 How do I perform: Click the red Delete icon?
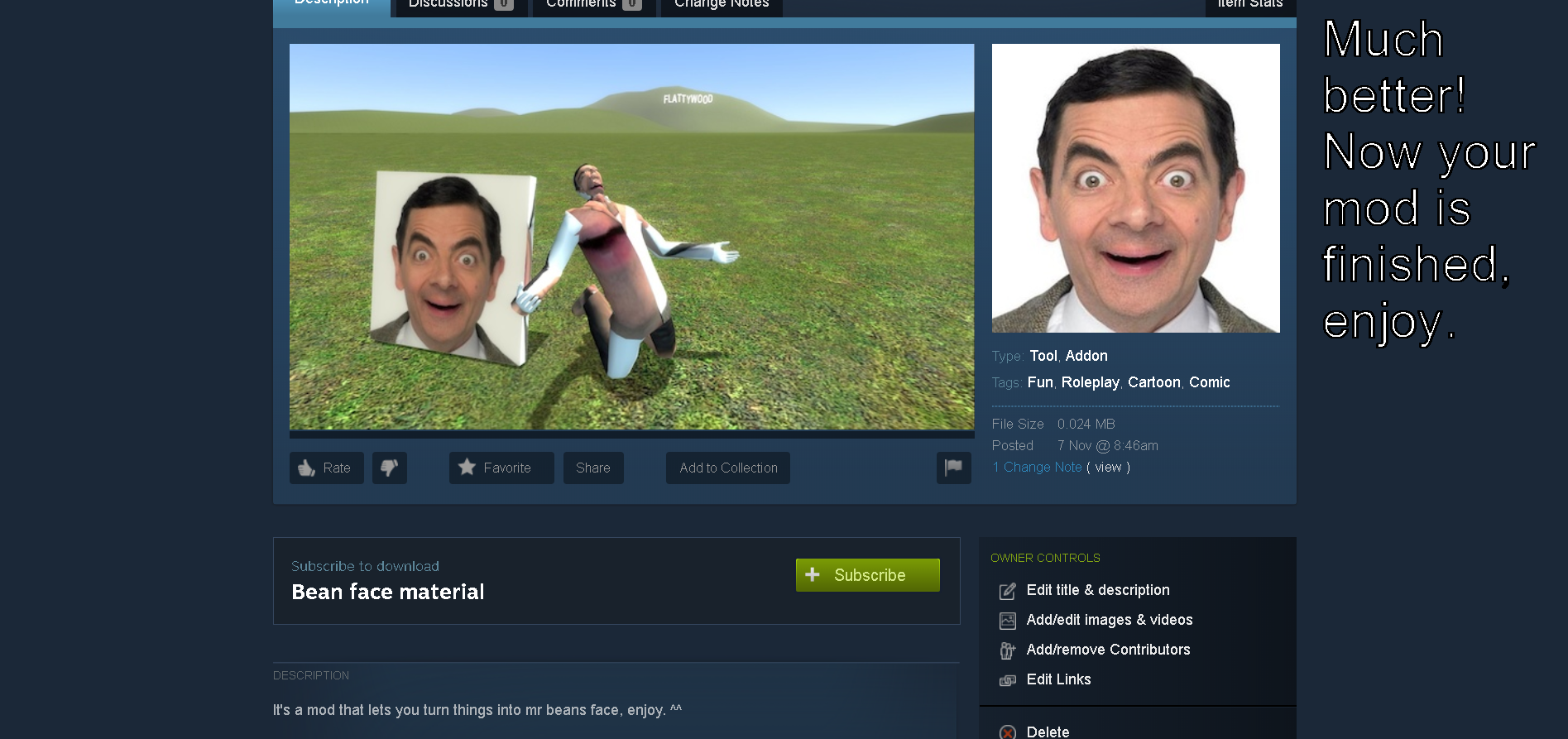click(x=1007, y=732)
